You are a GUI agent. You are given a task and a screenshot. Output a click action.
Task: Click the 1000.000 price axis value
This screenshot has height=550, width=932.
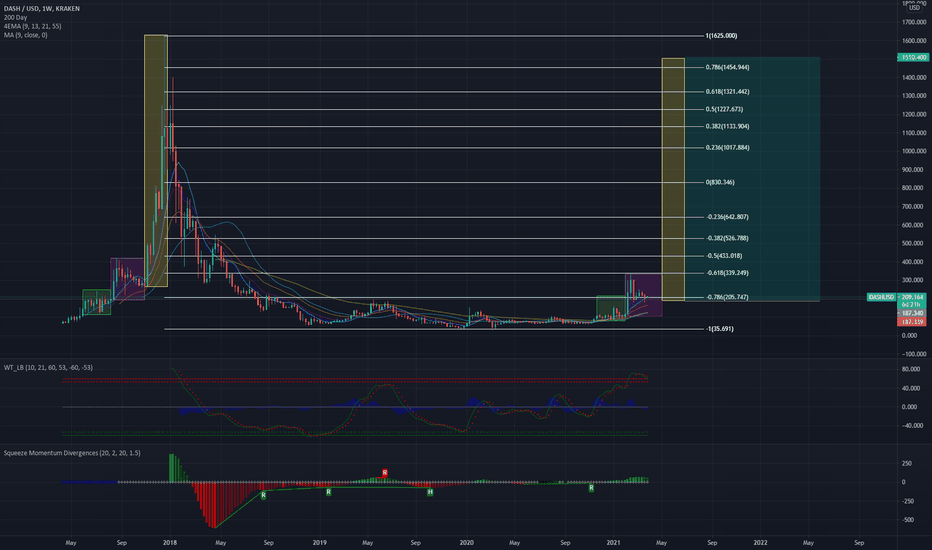(914, 151)
